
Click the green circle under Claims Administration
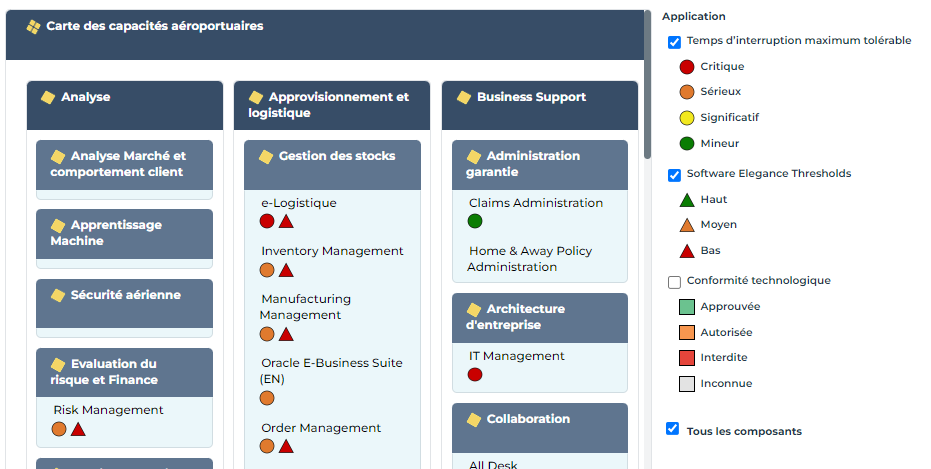(x=475, y=221)
